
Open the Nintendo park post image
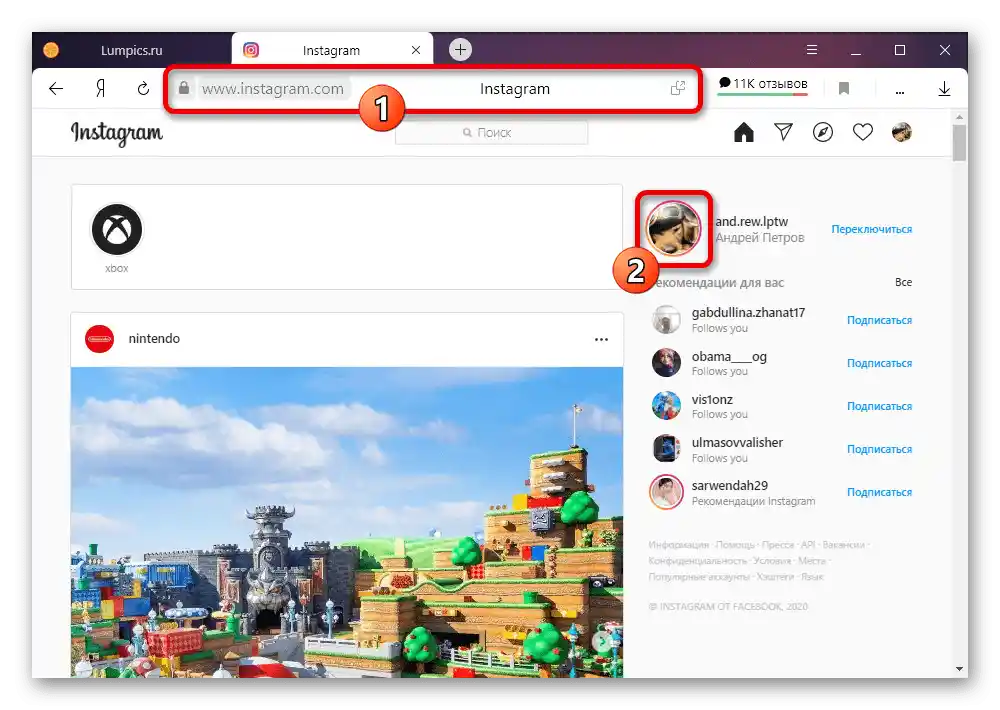pyautogui.click(x=347, y=522)
